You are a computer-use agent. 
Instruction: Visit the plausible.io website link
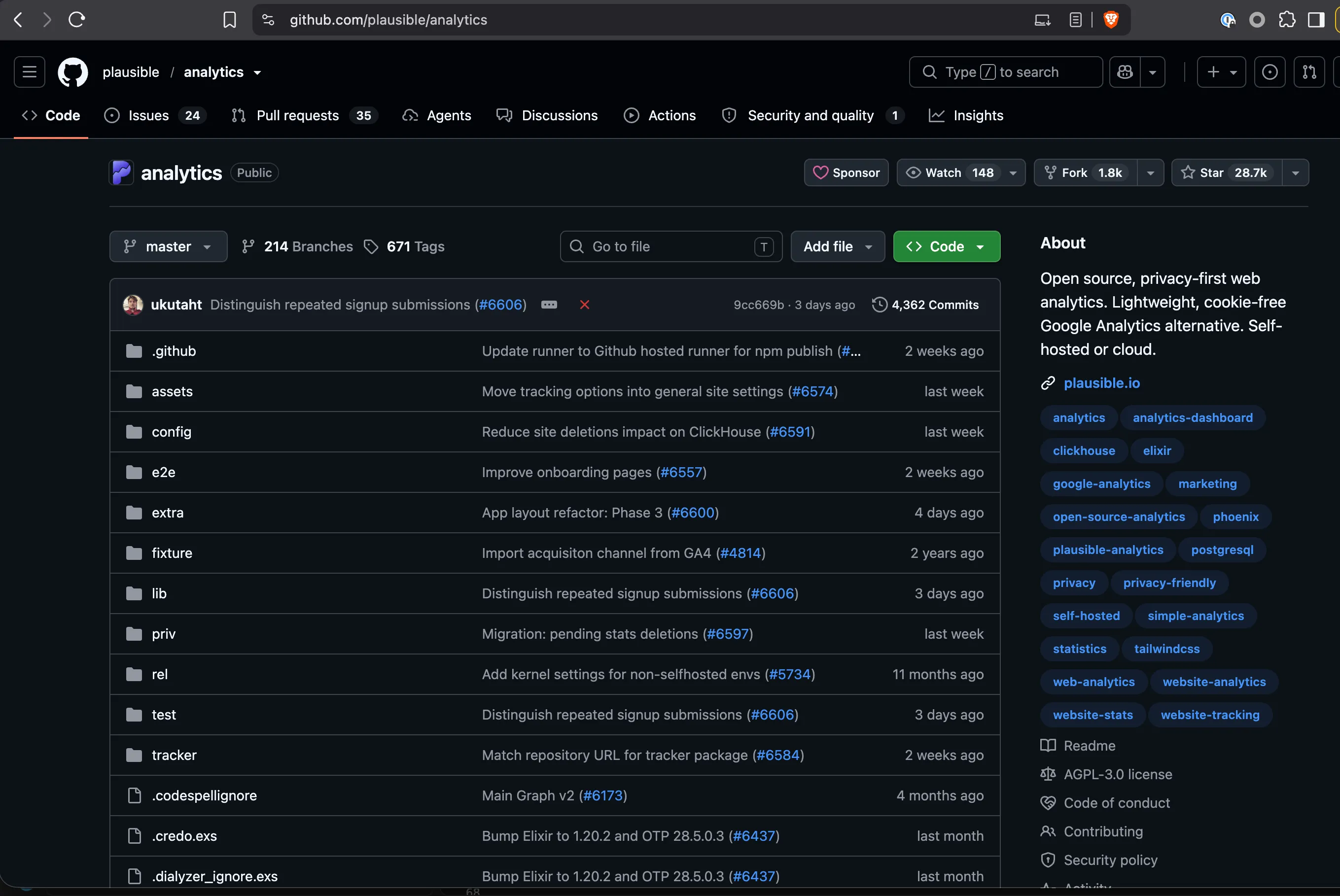pos(1101,383)
